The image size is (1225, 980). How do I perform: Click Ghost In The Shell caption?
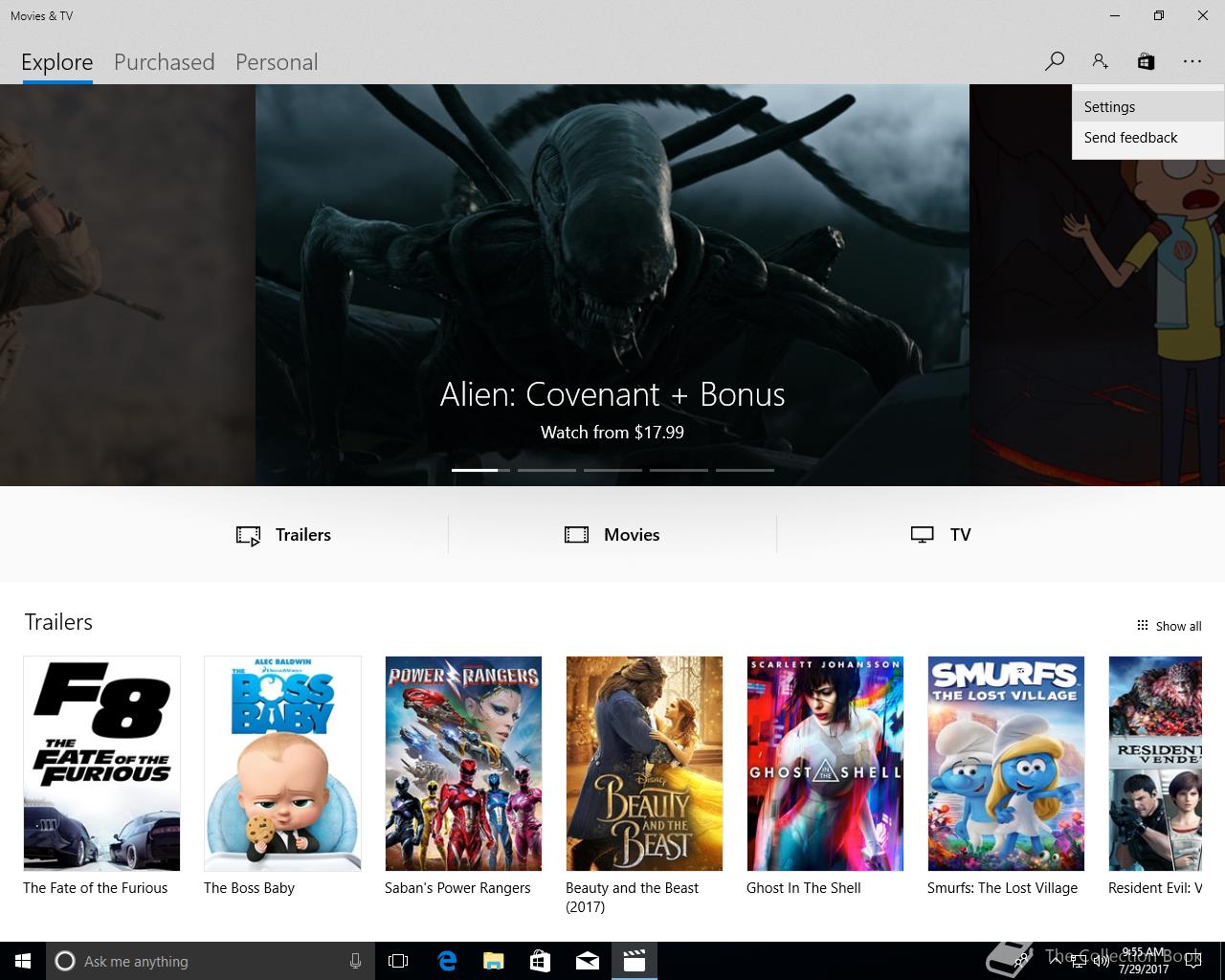pyautogui.click(x=804, y=888)
